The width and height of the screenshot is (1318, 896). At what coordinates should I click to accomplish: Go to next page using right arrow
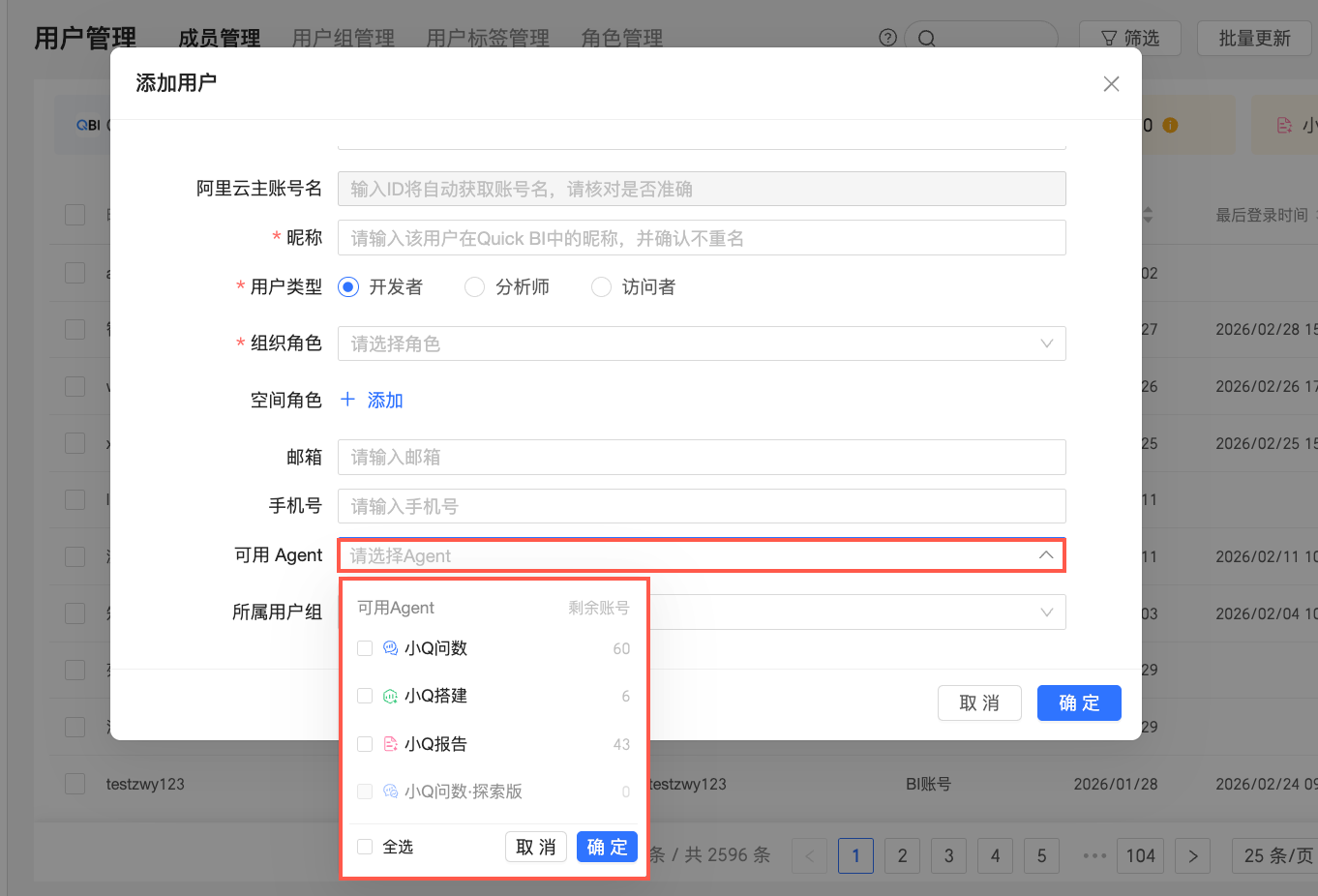1192,855
